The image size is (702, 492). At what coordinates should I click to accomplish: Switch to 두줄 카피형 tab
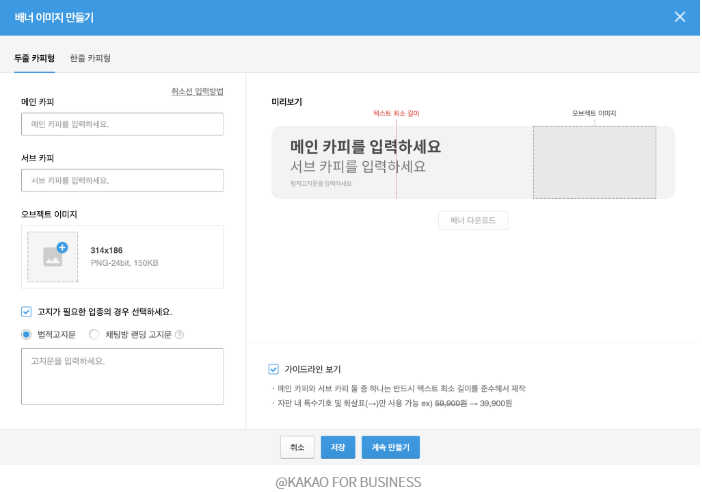[x=34, y=58]
